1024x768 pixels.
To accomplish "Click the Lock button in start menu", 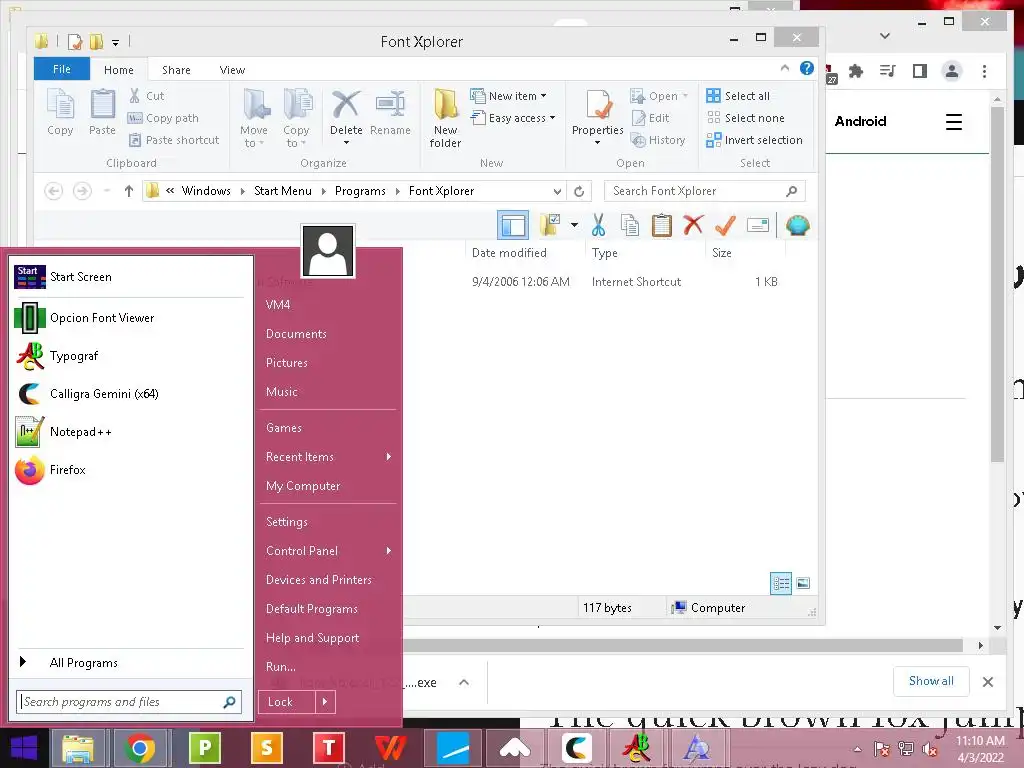I will tap(287, 702).
